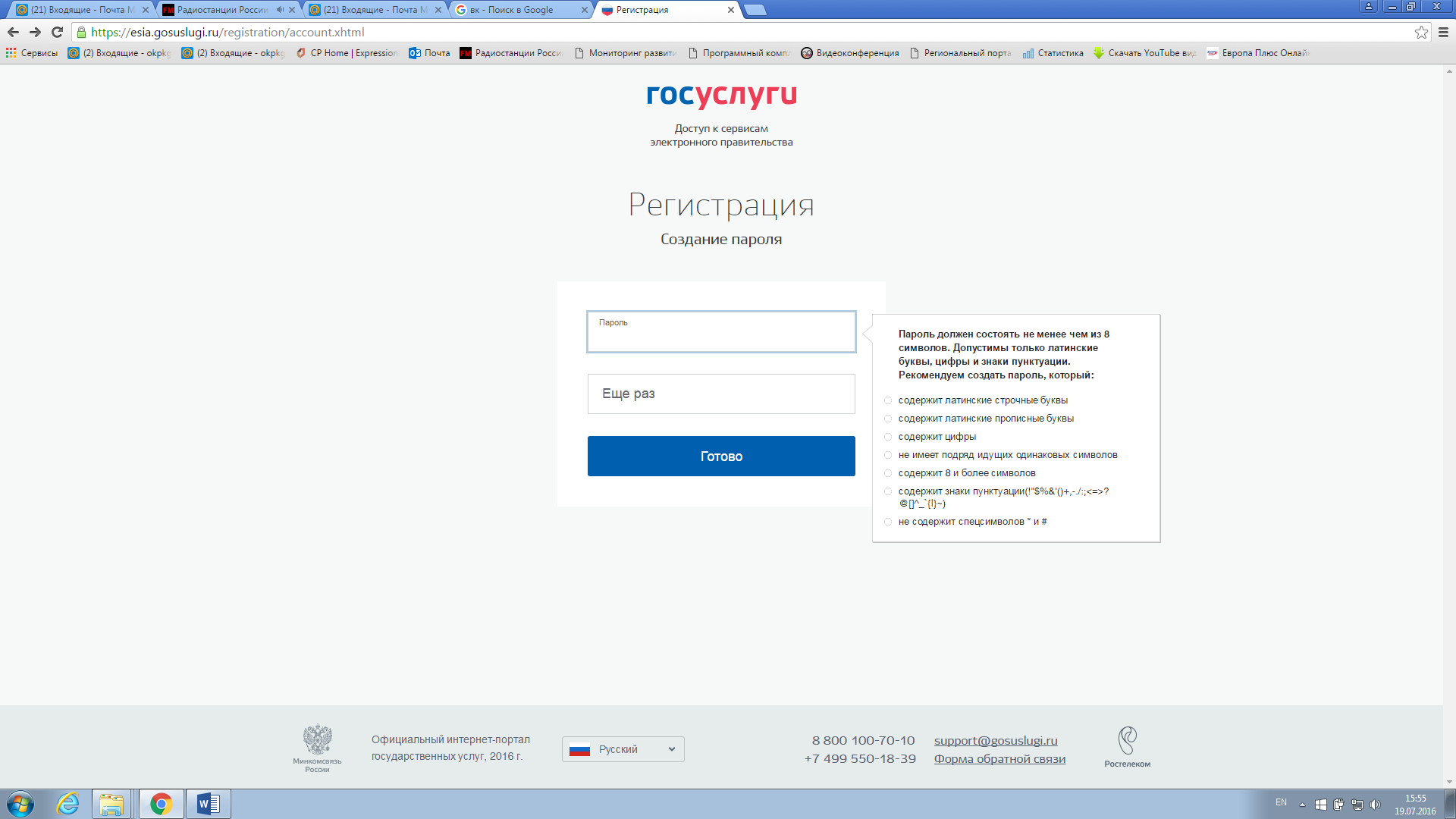Focus the Пароль input field
This screenshot has width=1456, height=819.
[721, 331]
